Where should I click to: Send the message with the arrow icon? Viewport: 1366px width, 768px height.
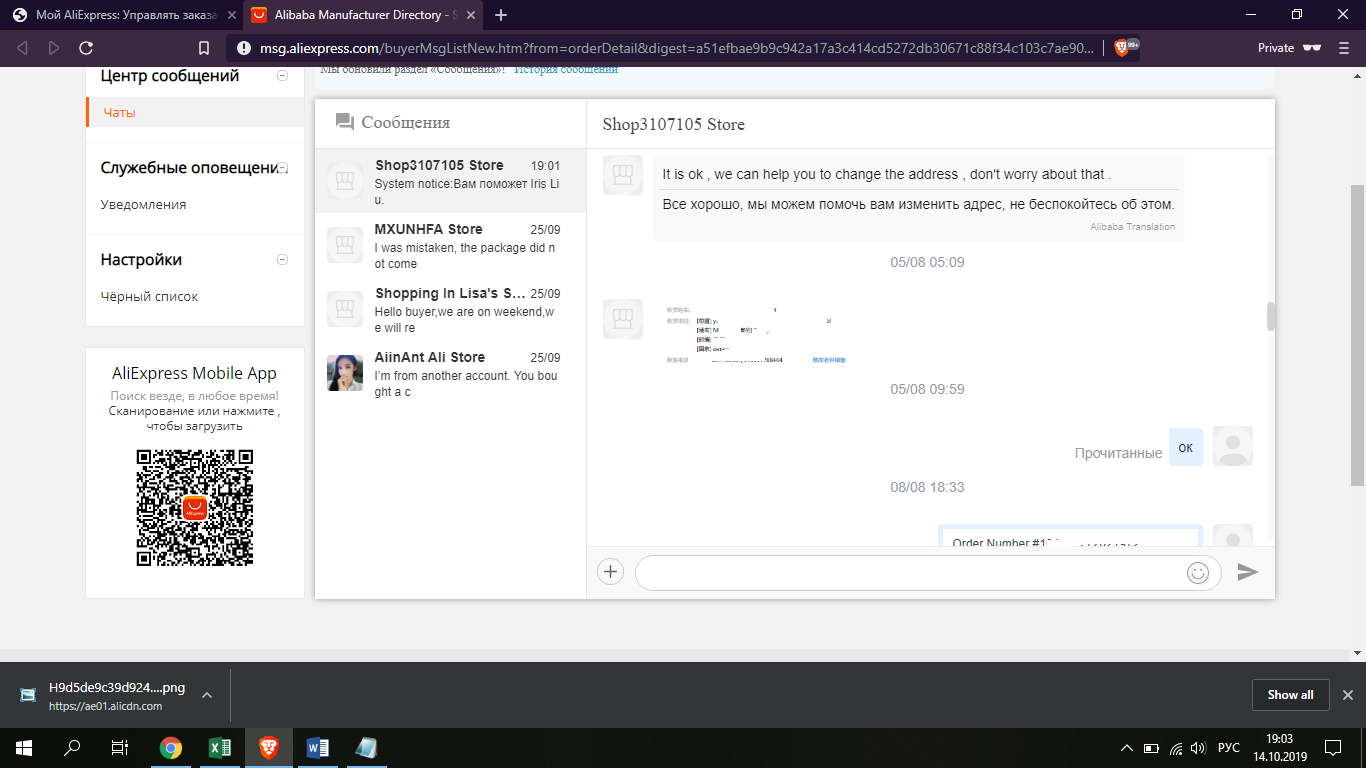click(1248, 572)
